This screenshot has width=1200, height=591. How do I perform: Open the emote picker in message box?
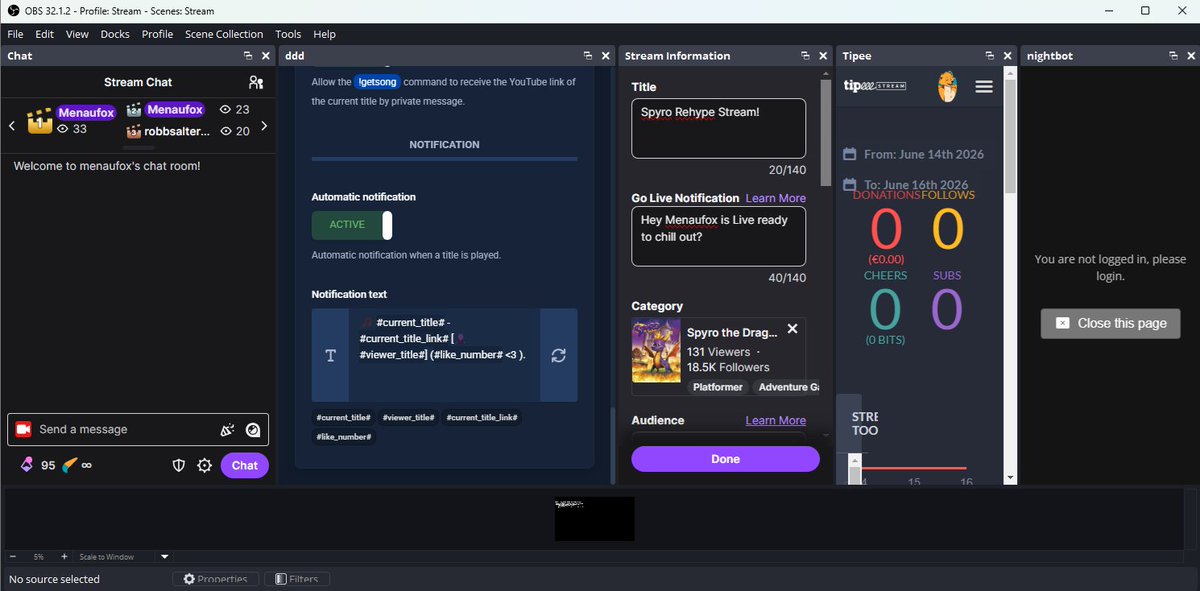pos(253,430)
